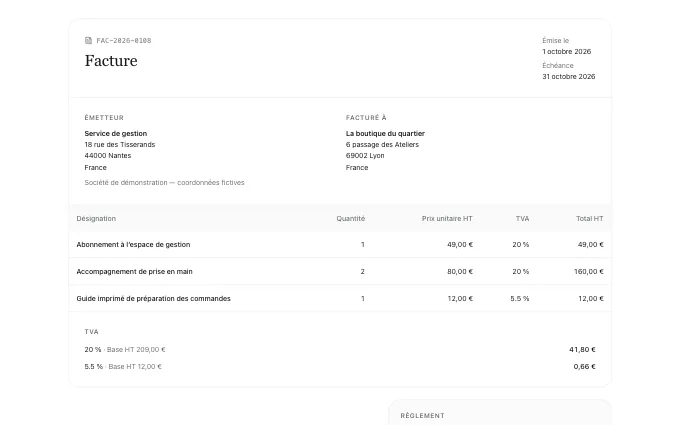
Task: Click total 12,00 € in Guide imprimé row
Action: pyautogui.click(x=591, y=298)
